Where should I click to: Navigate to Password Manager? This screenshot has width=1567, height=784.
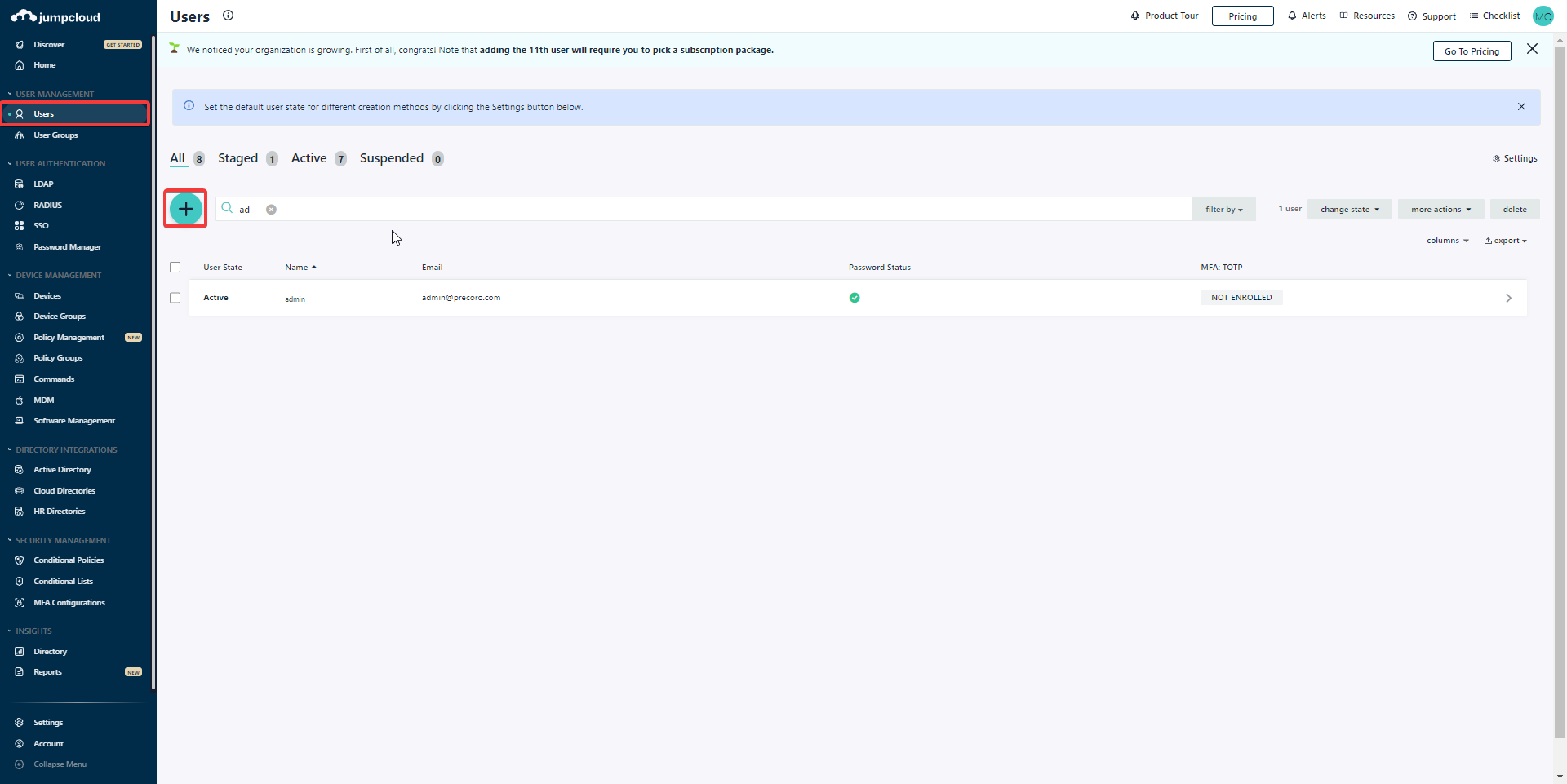(67, 246)
